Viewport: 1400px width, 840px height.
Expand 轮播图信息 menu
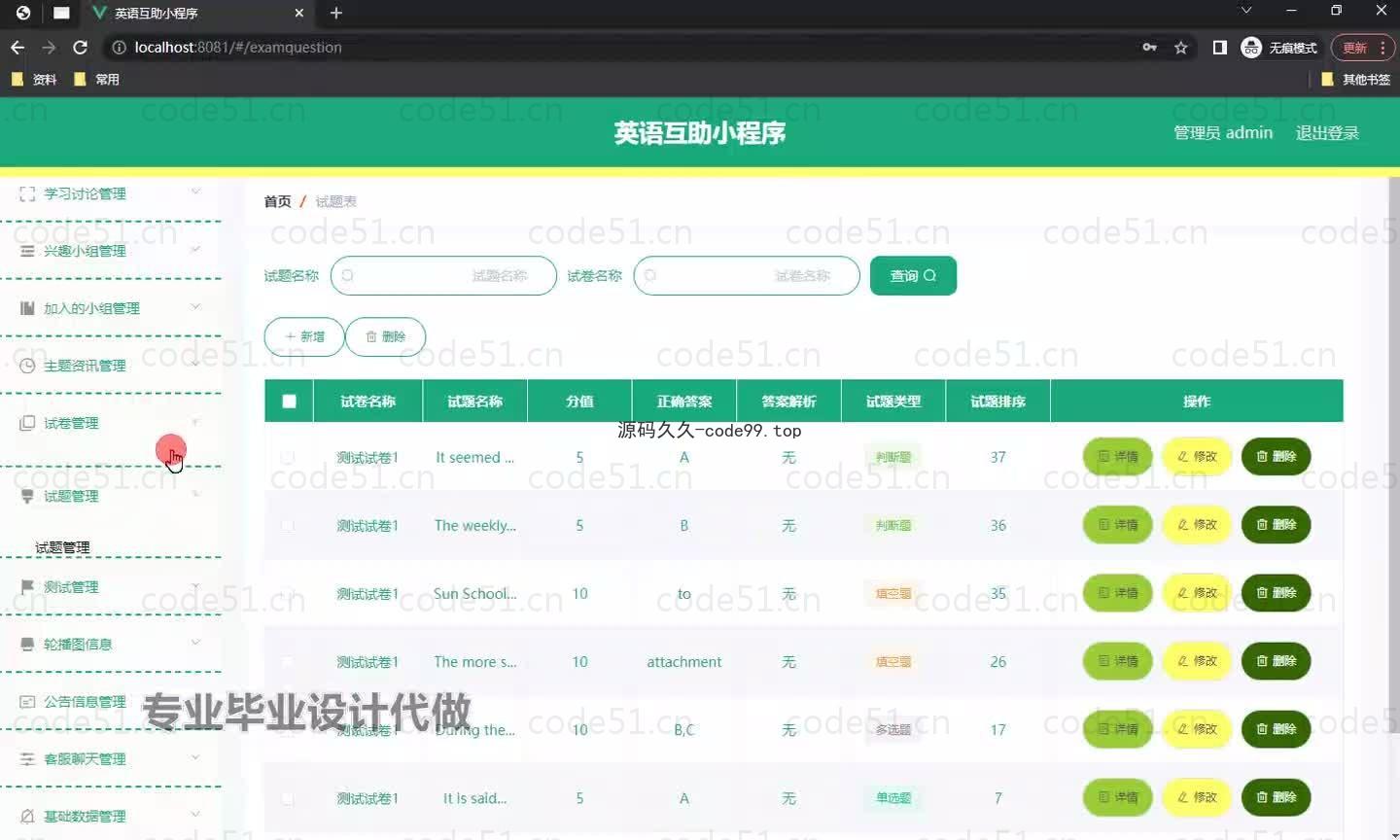point(111,644)
